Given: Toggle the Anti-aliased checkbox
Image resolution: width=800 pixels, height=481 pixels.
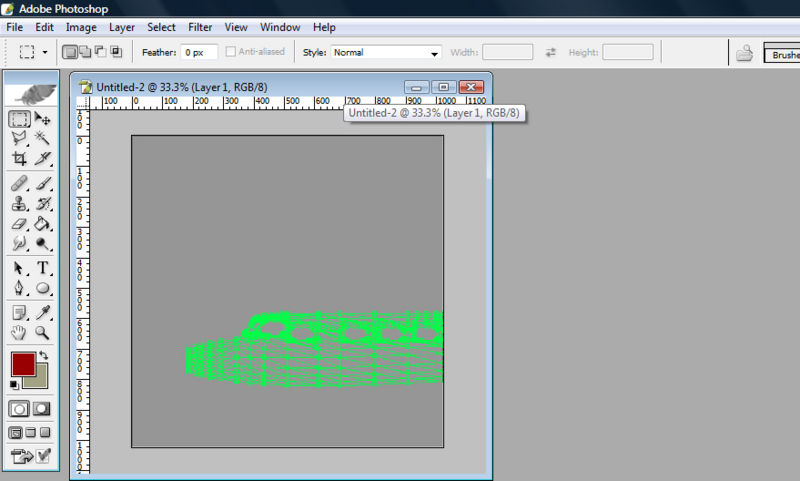Looking at the screenshot, I should (x=231, y=52).
